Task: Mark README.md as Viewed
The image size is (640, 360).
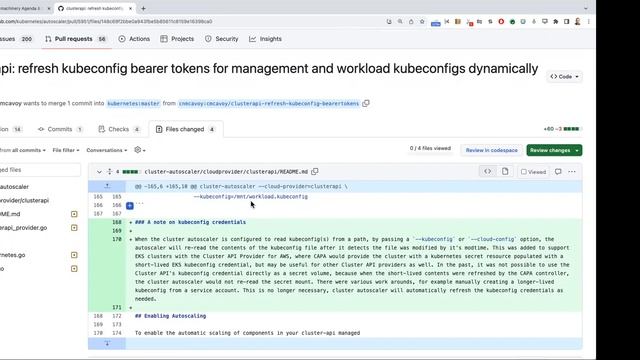Action: (533, 172)
